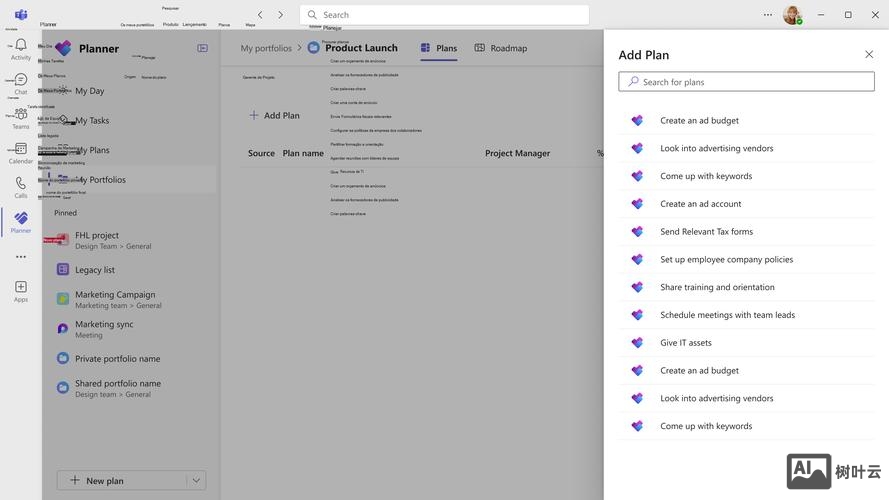
Task: Open the Apps store icon
Action: 20,291
